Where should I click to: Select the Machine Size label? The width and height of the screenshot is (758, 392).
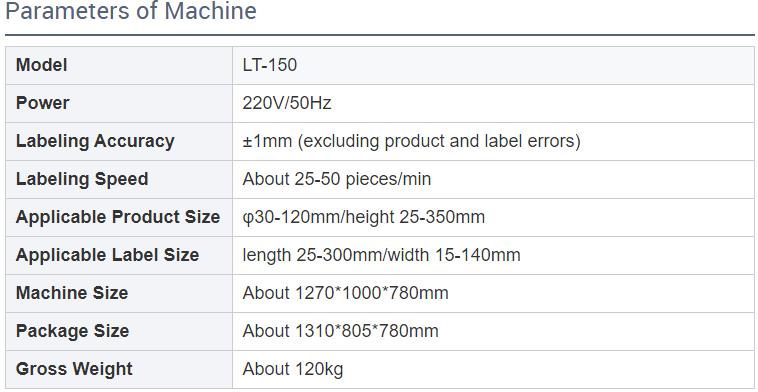pos(72,293)
